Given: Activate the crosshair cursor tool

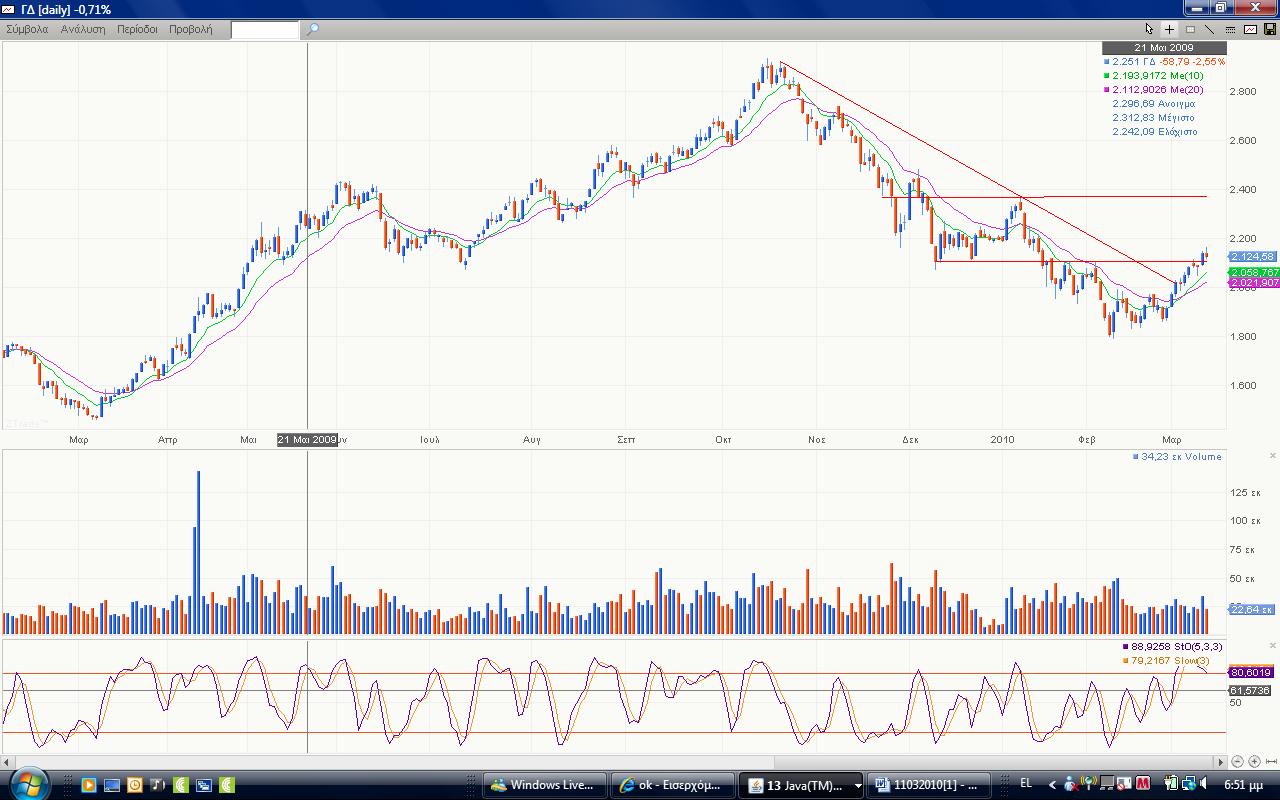Looking at the screenshot, I should coord(1169,29).
